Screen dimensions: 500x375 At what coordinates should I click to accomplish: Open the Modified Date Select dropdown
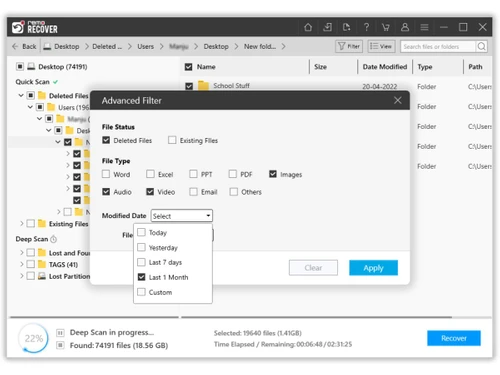[x=182, y=216]
